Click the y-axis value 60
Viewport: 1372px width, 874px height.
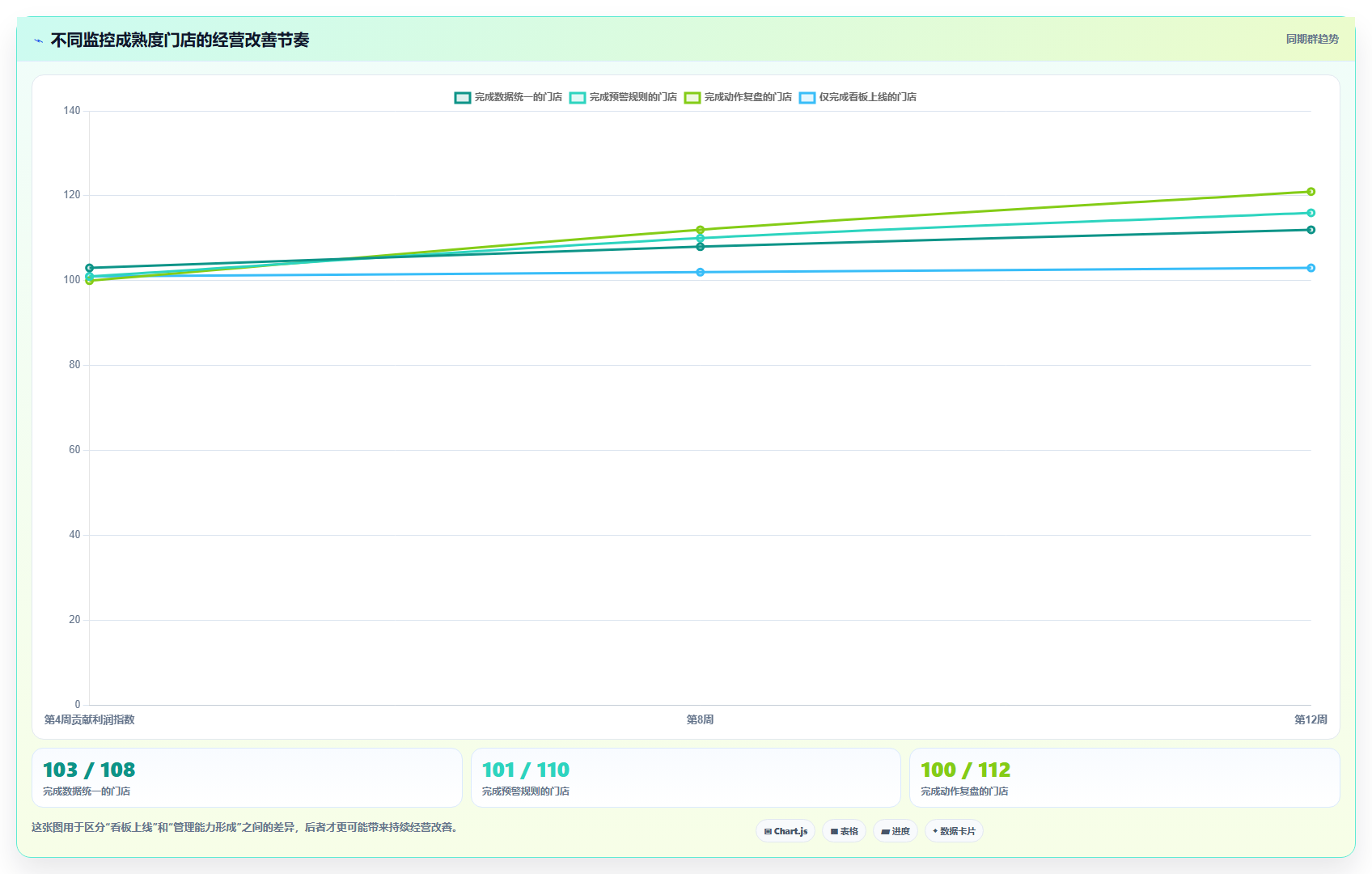click(x=74, y=450)
